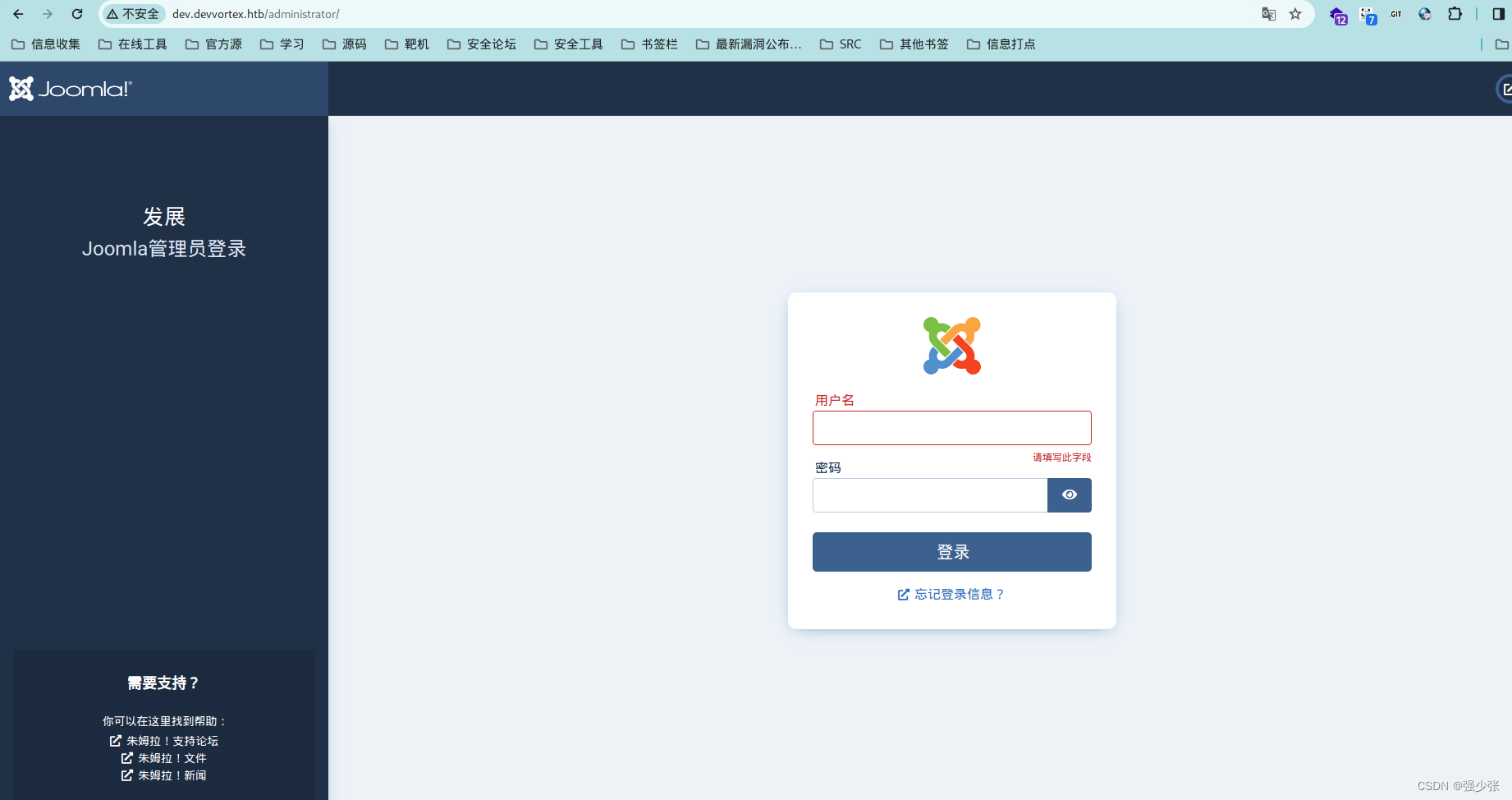Open 其他书签 bookmark folder
Screen dimensions: 1512x800
914,44
